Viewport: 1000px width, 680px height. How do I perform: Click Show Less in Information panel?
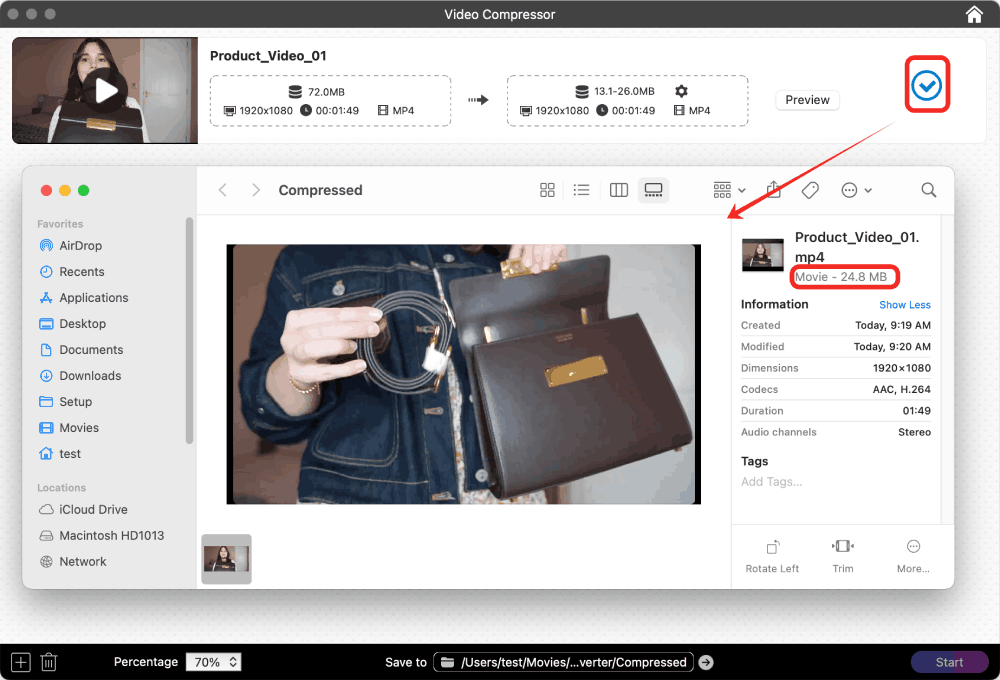904,305
